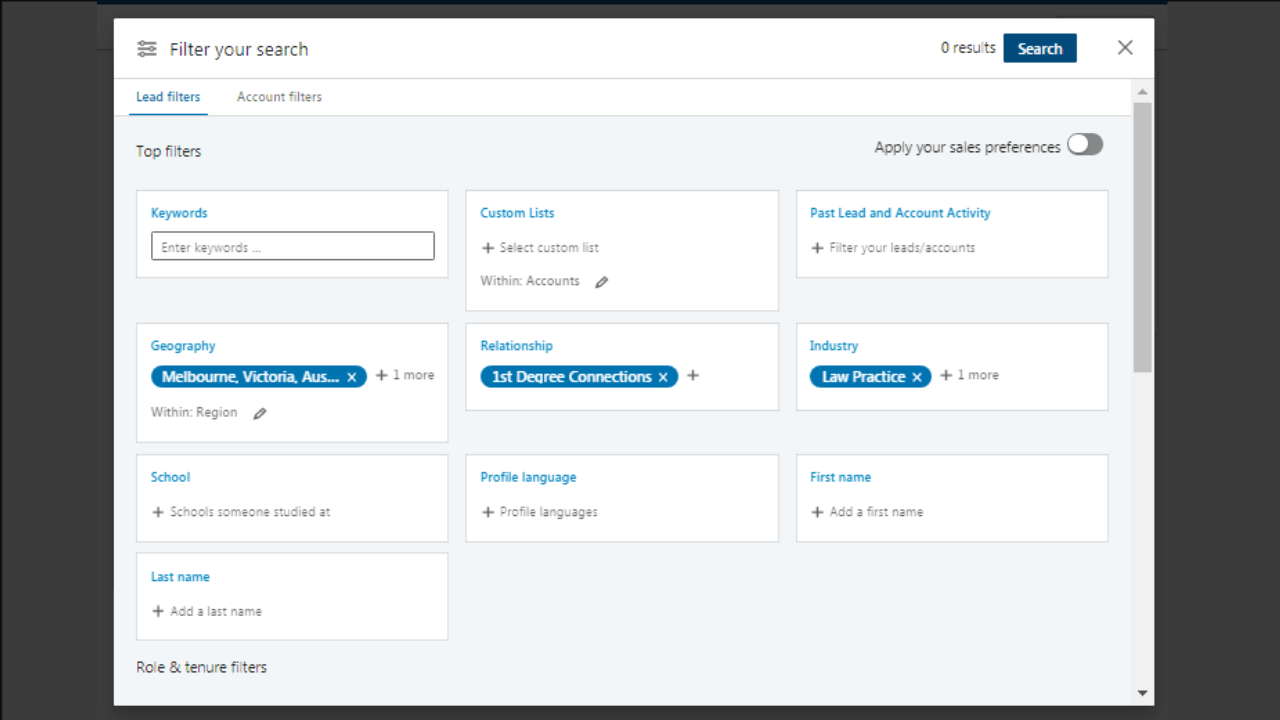This screenshot has width=1280, height=720.
Task: Click the filter sliders icon beside the title
Action: pos(147,49)
